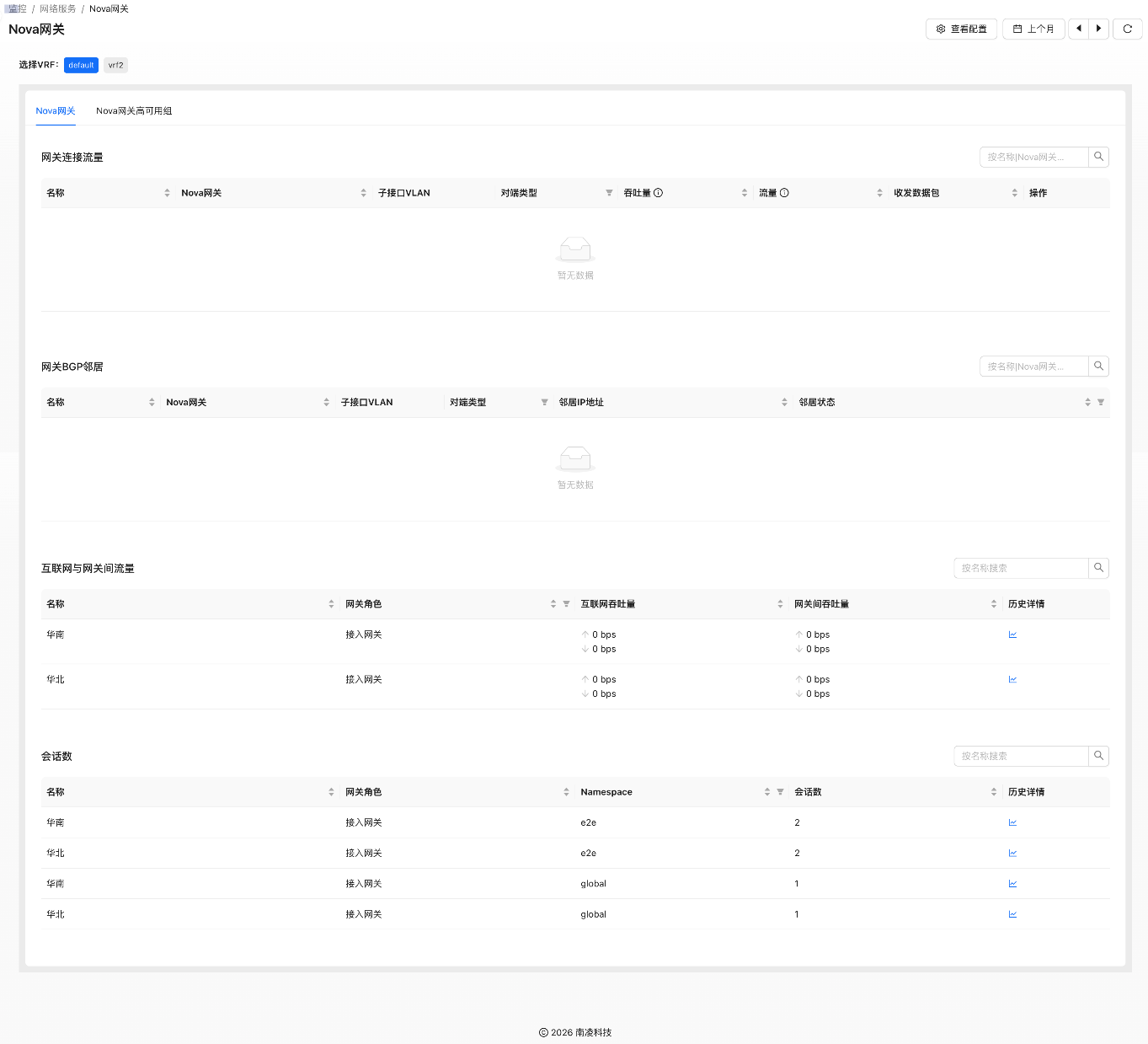Select the vrf2 VRF tag

115,65
